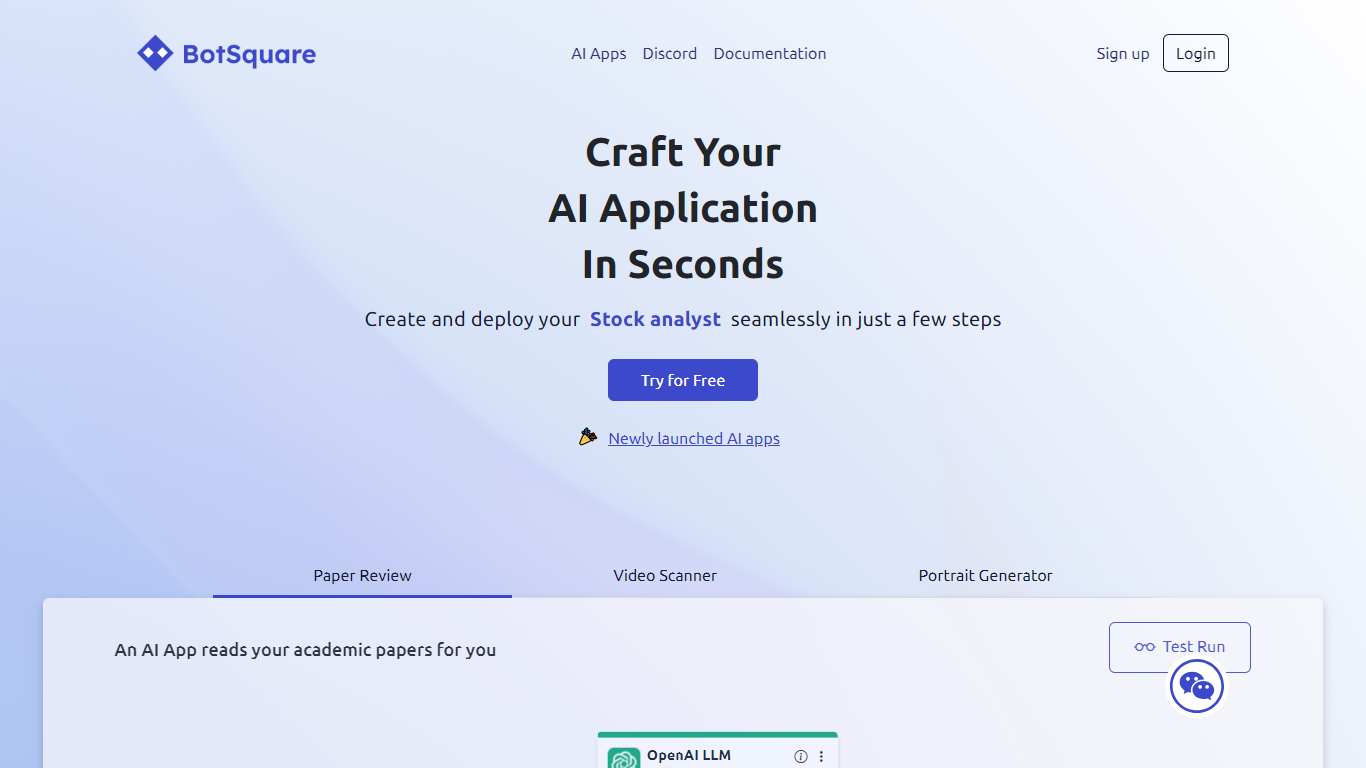Open the AI Apps nav item
The width and height of the screenshot is (1366, 768).
tap(599, 54)
